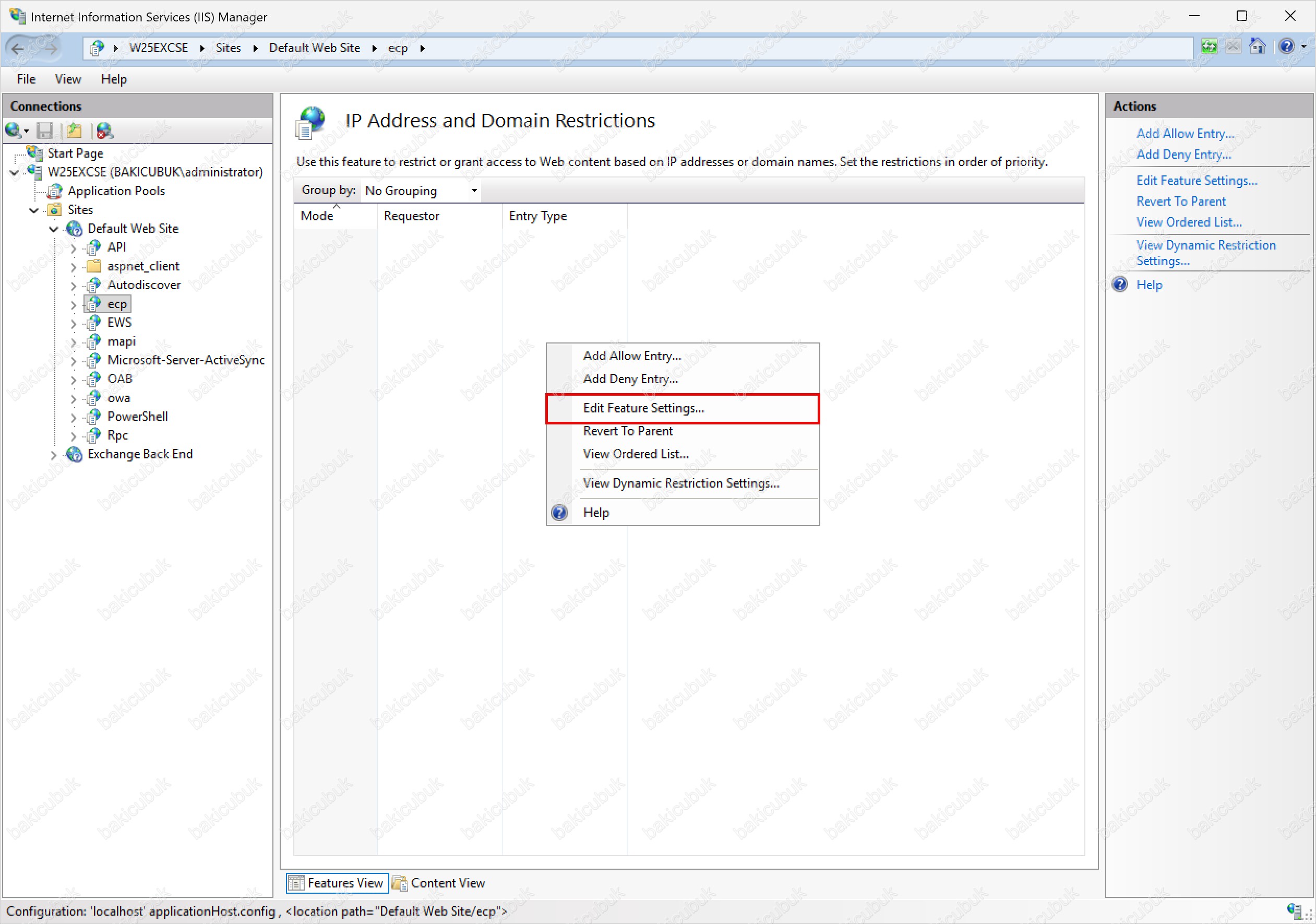Image resolution: width=1316 pixels, height=924 pixels.
Task: Select the owa application icon
Action: pos(94,398)
